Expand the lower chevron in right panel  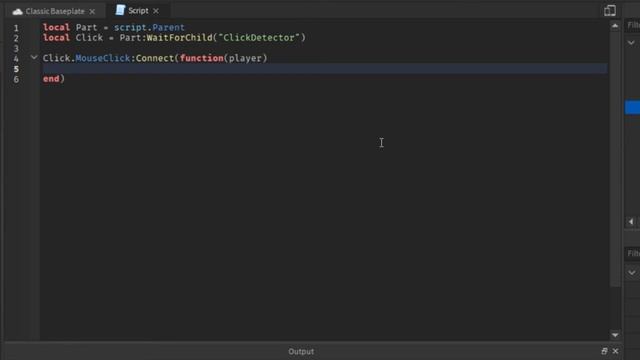632,272
